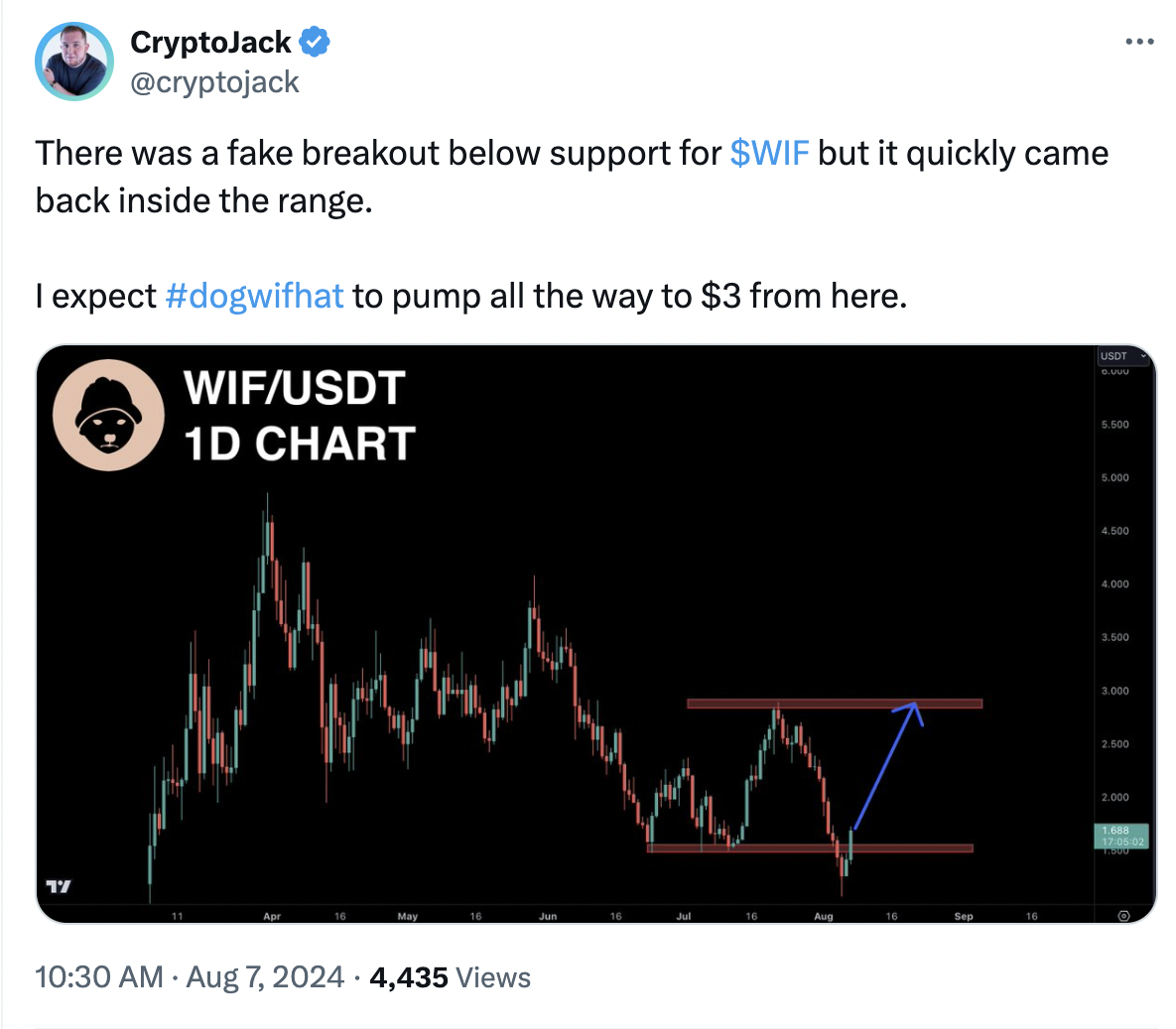This screenshot has width=1176, height=1029.
Task: Open CryptoJack's profile avatar
Action: (74, 62)
